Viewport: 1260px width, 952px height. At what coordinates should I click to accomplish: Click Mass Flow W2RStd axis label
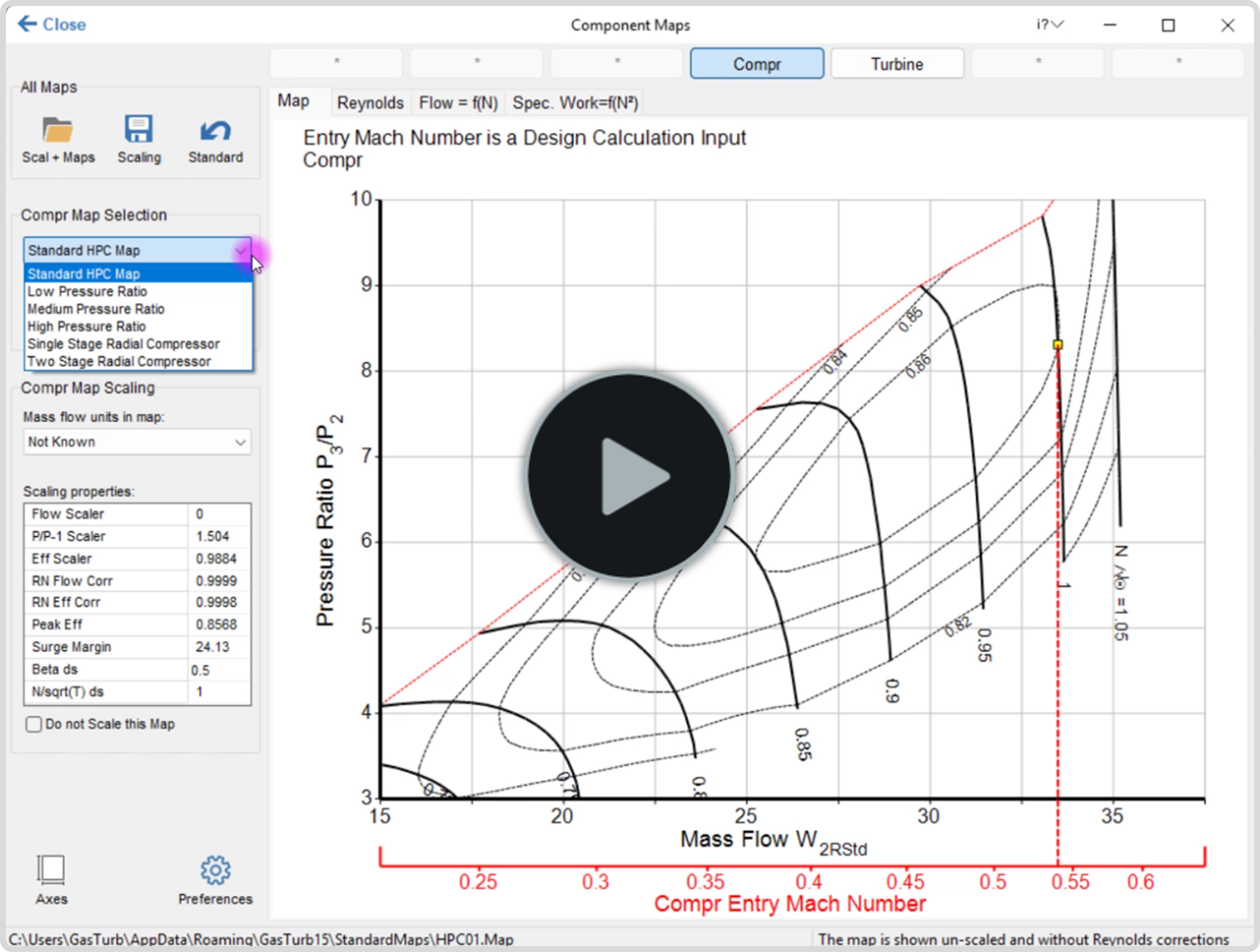(x=774, y=842)
